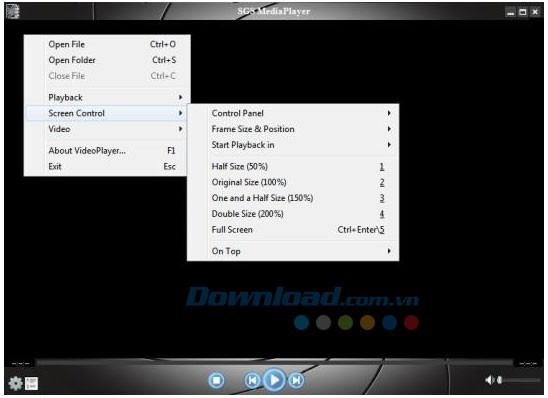
Task: Select Original Size (100%) option
Action: tap(293, 182)
